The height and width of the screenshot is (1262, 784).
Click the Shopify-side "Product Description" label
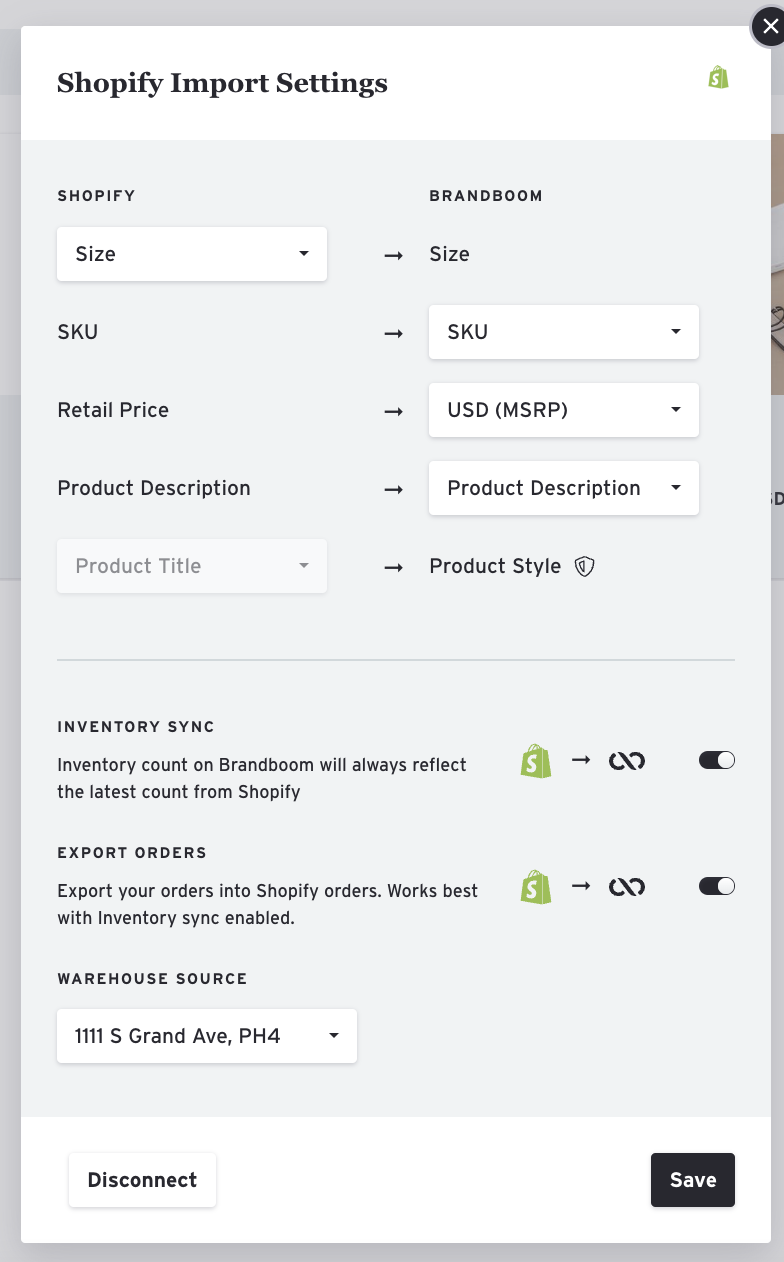click(x=154, y=488)
